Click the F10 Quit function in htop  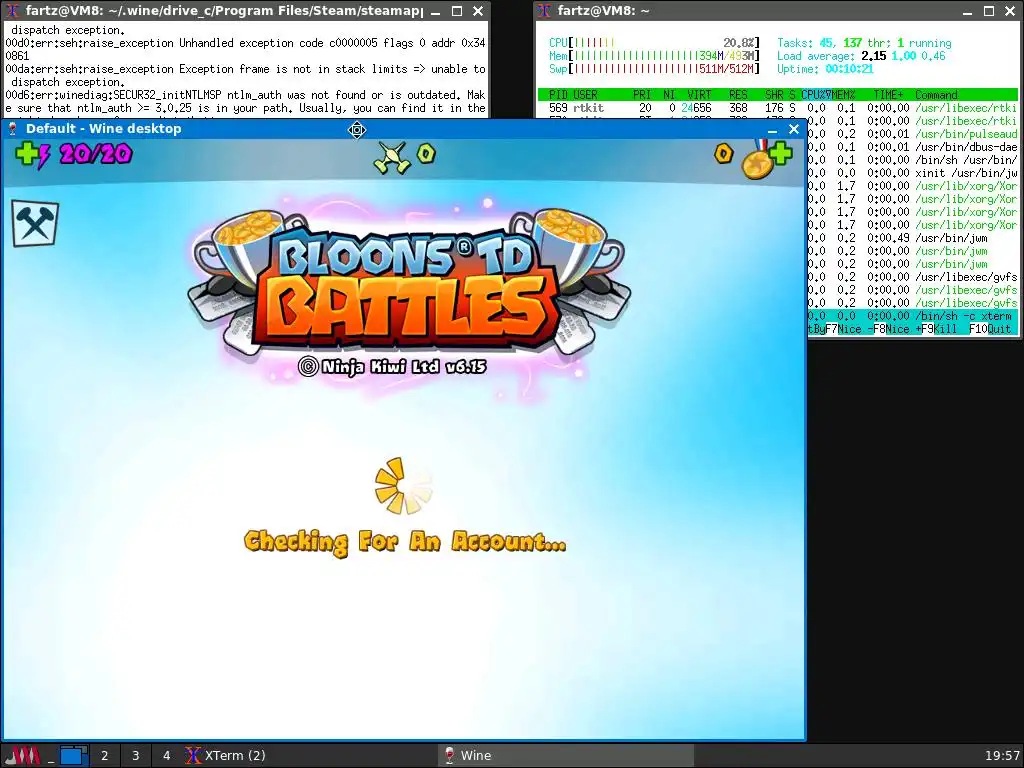[x=989, y=329]
